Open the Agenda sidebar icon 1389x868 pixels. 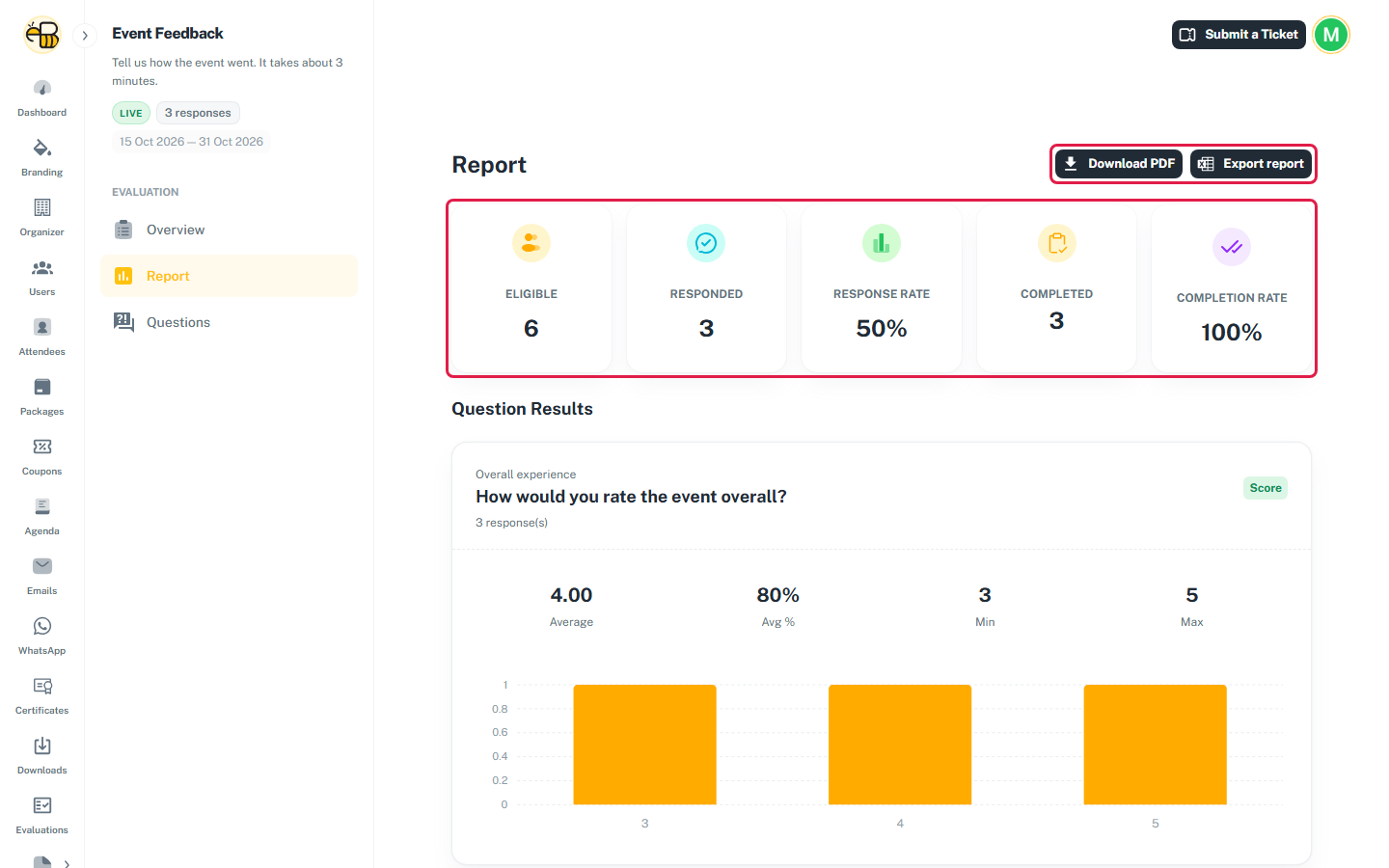click(42, 507)
